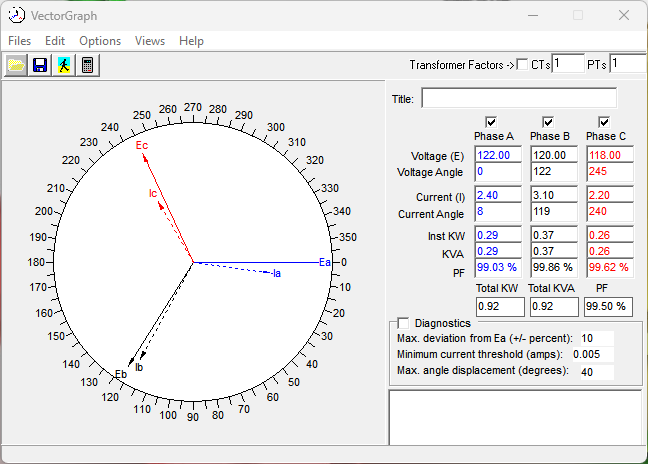Select the Phase A voltage field
This screenshot has height=464, width=648.
pyautogui.click(x=497, y=155)
